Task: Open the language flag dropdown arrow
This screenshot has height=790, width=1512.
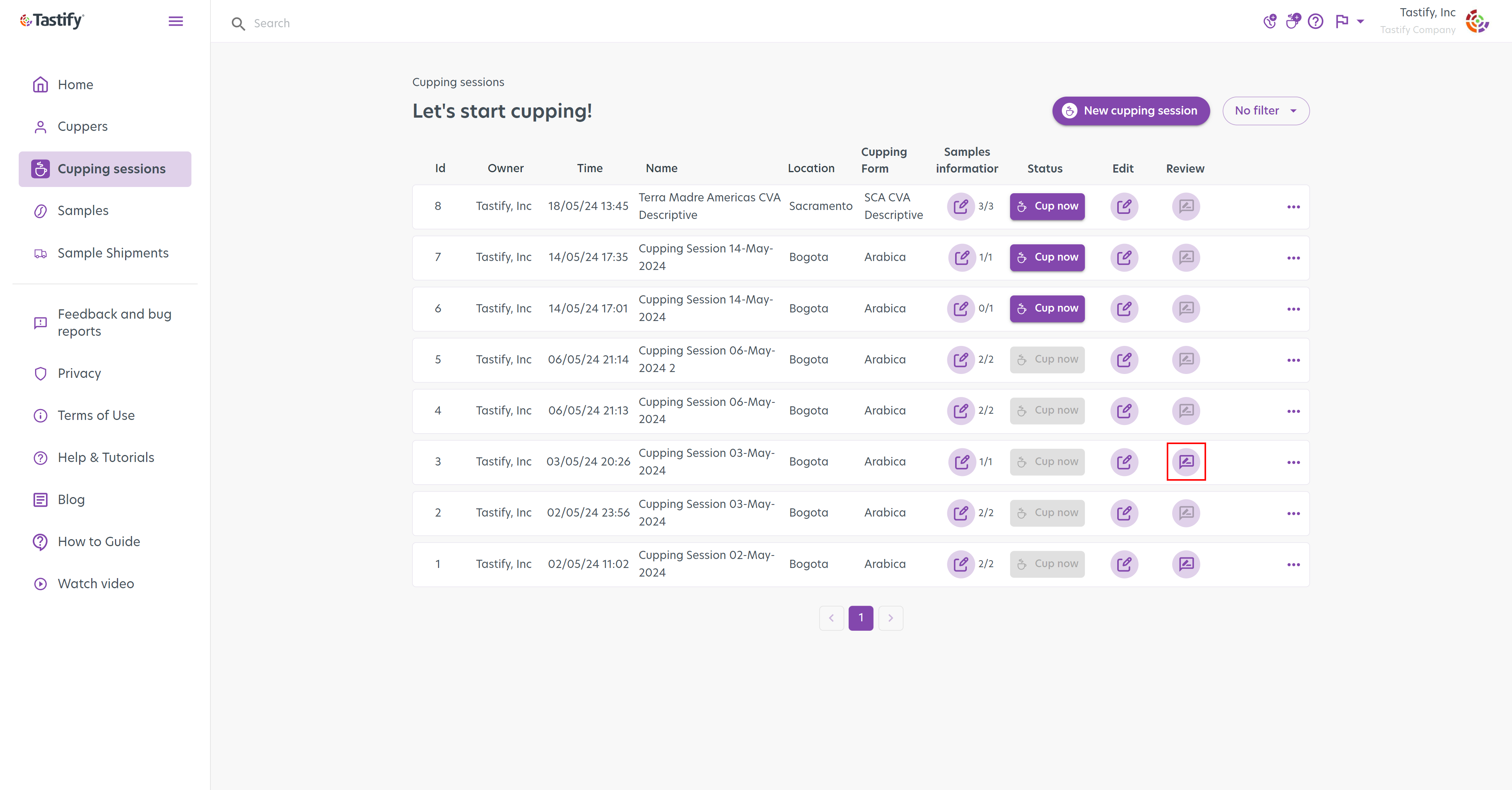Action: pos(1360,22)
